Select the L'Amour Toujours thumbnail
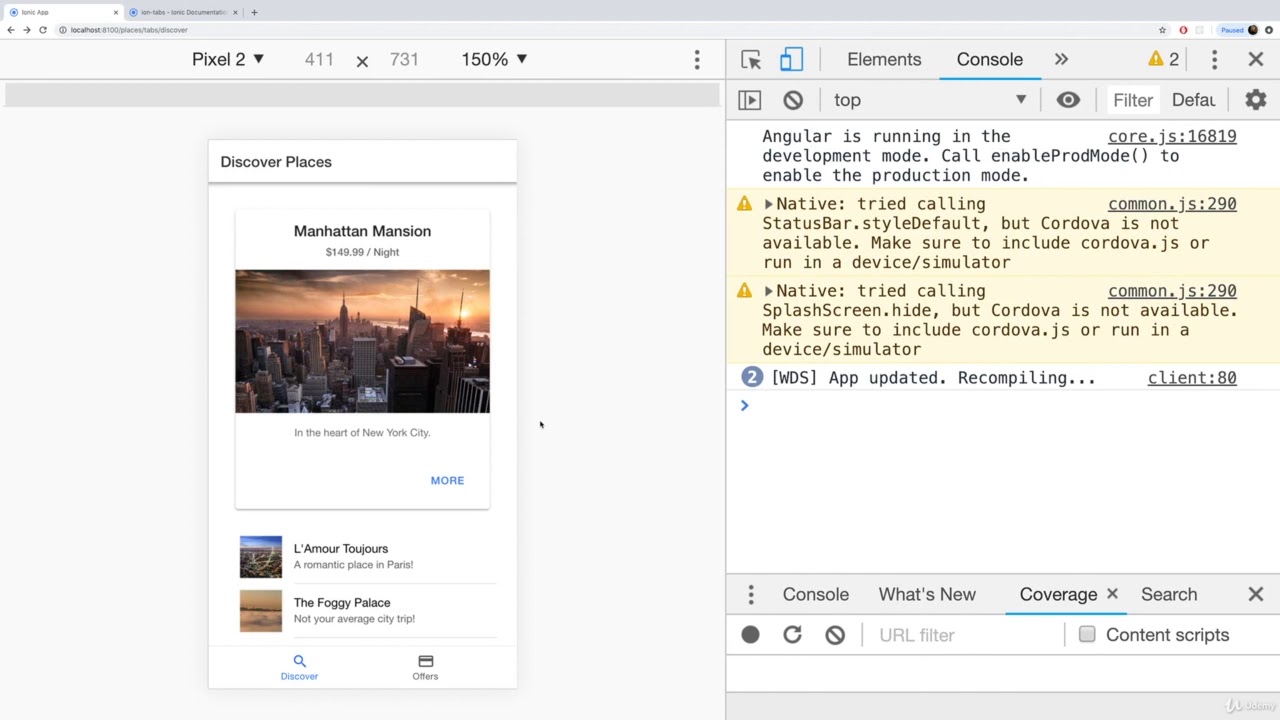This screenshot has width=1280, height=720. click(x=261, y=557)
